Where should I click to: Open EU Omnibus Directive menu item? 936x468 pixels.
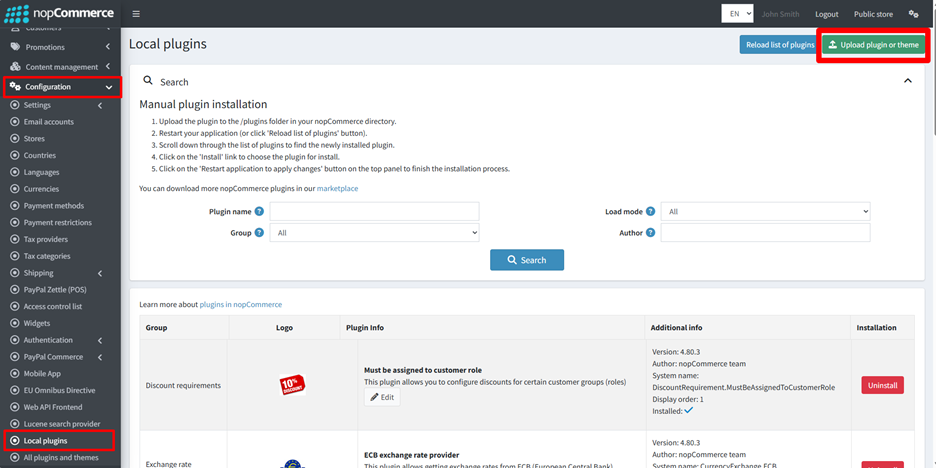60,390
